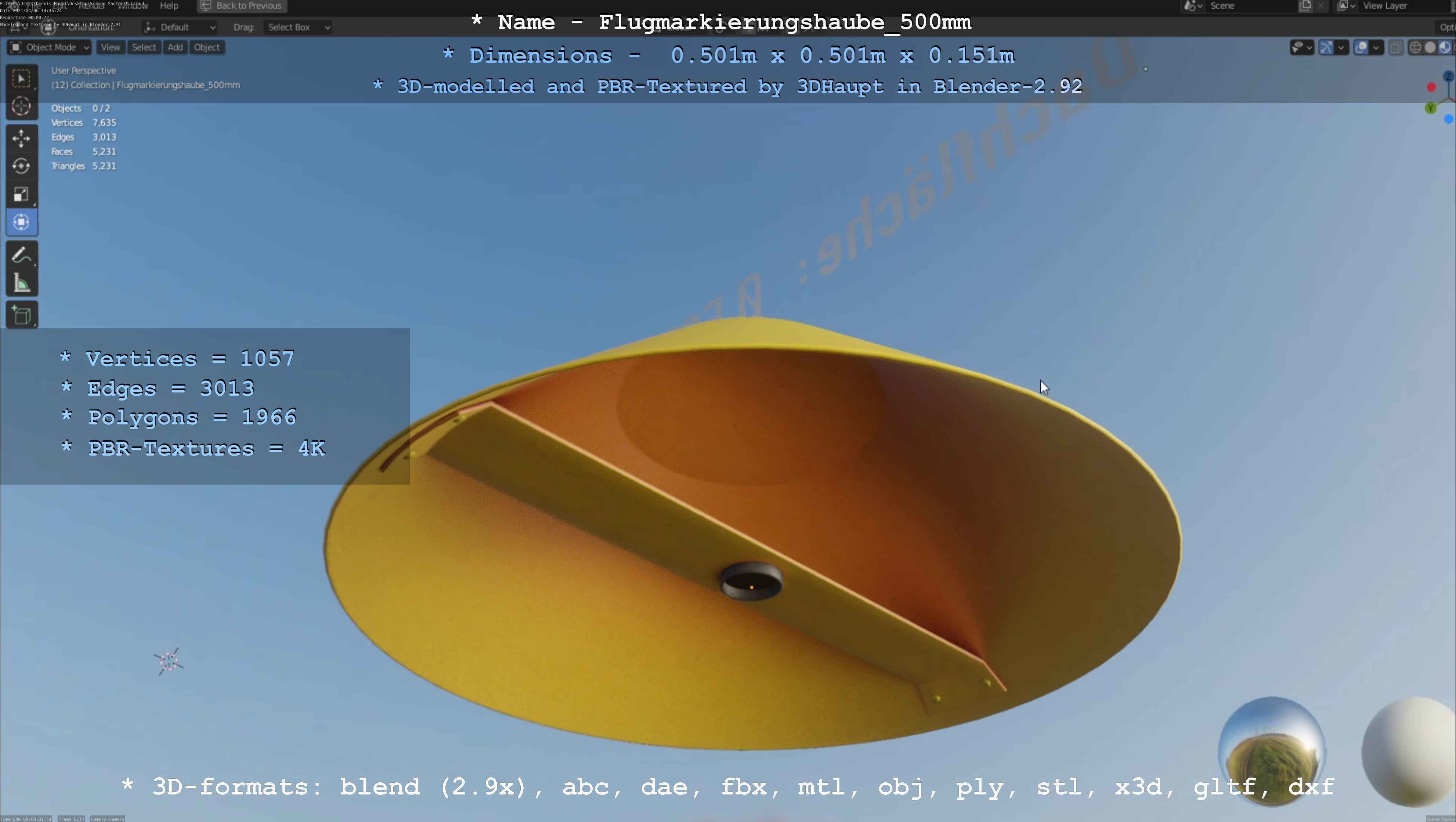The width and height of the screenshot is (1456, 822).
Task: Toggle X-Ray view button
Action: tap(1396, 47)
